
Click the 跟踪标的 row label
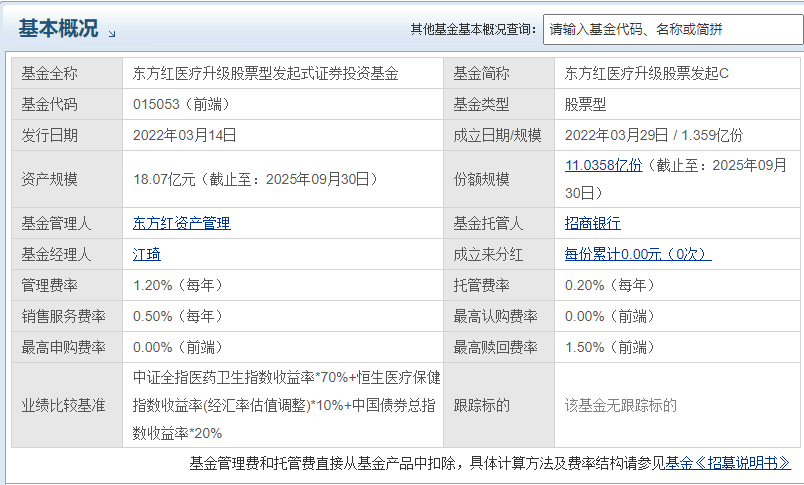[x=481, y=405]
